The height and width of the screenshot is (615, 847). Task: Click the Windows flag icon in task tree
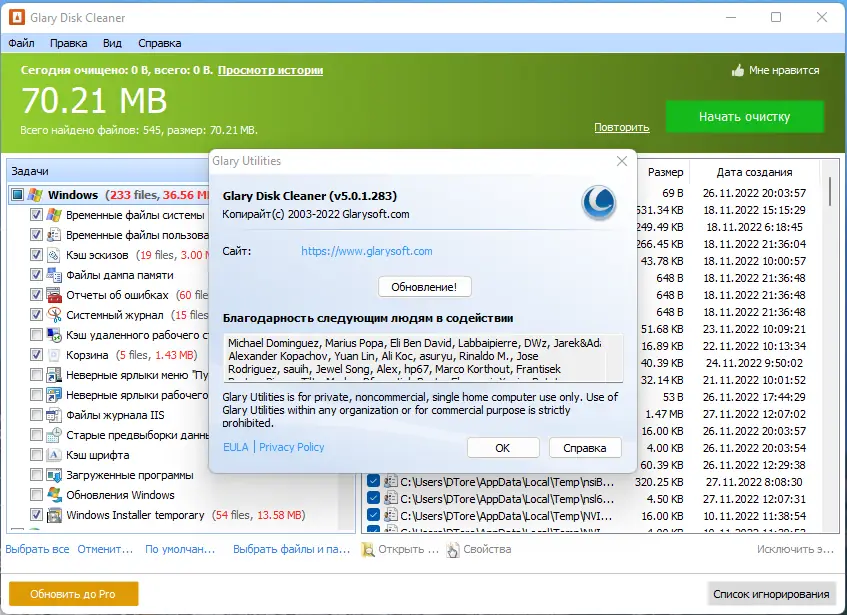point(36,195)
